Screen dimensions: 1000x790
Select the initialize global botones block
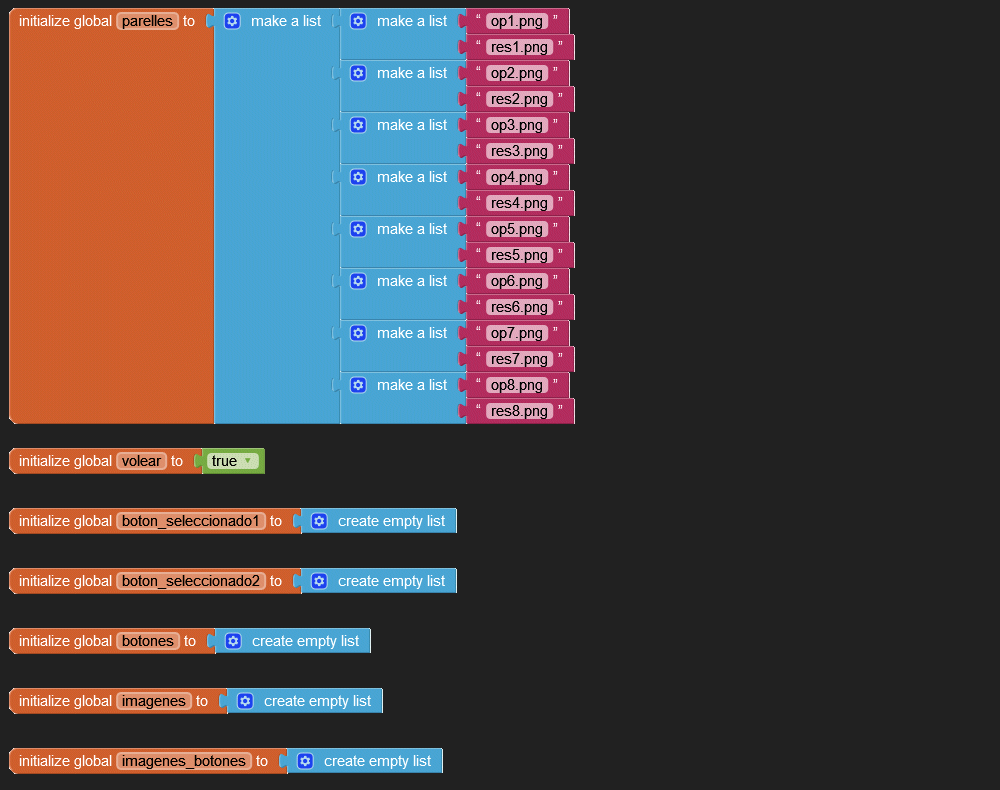click(62, 641)
